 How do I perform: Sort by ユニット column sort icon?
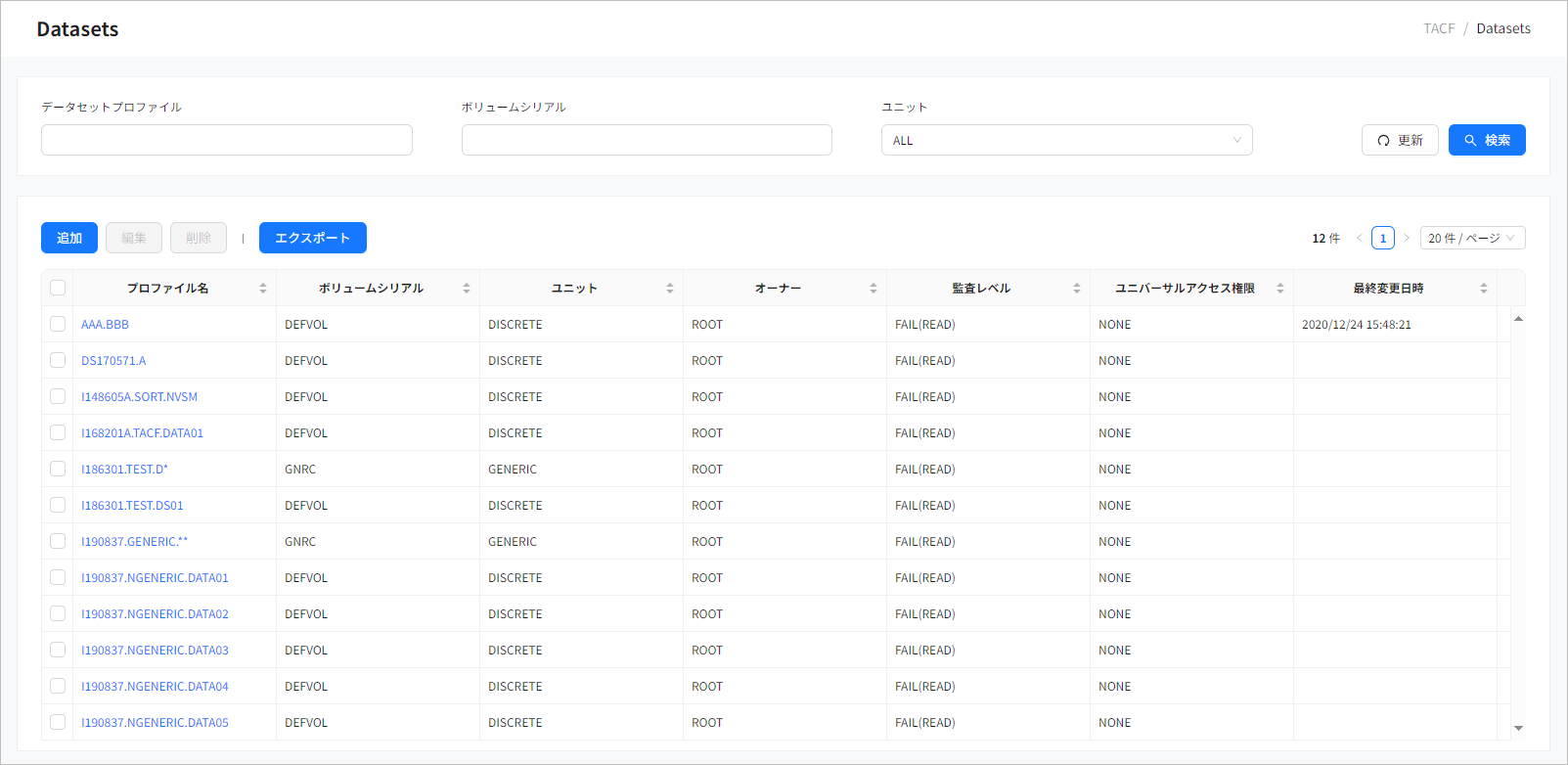(670, 289)
